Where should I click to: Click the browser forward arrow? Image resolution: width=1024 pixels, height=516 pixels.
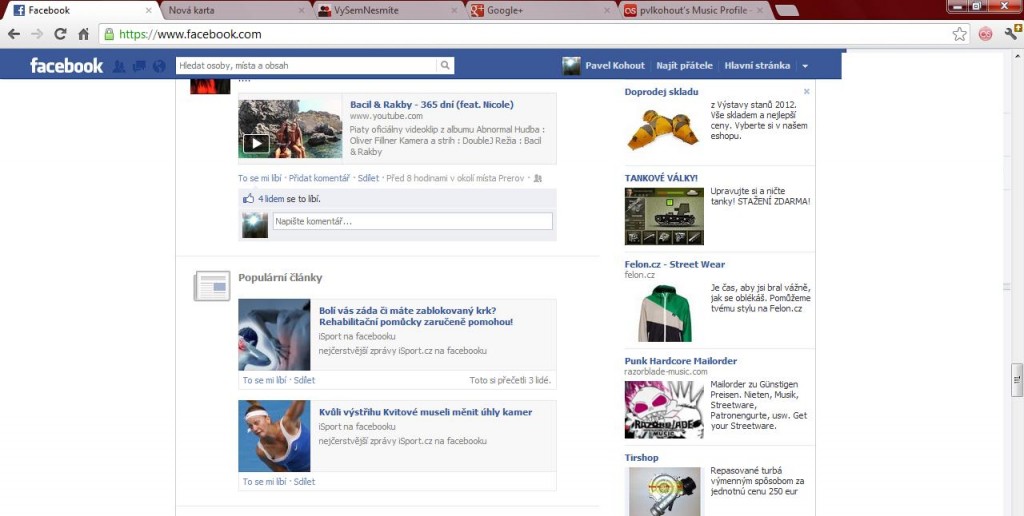tap(37, 34)
